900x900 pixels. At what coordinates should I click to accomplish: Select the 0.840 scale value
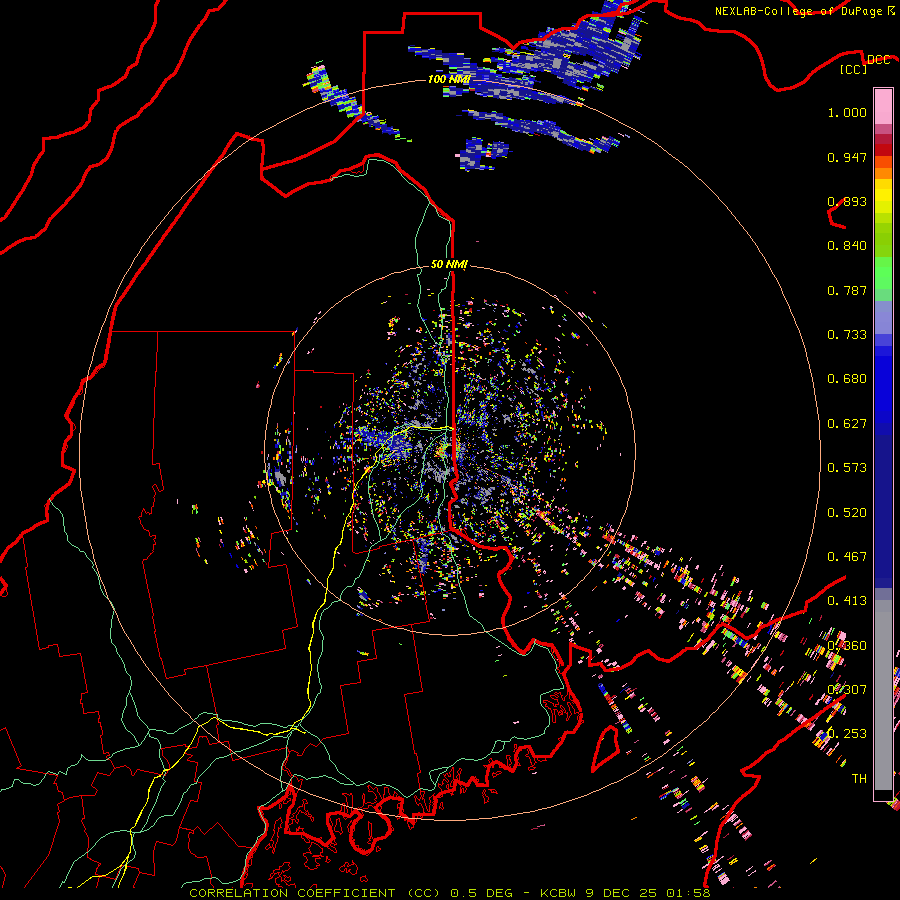click(847, 246)
